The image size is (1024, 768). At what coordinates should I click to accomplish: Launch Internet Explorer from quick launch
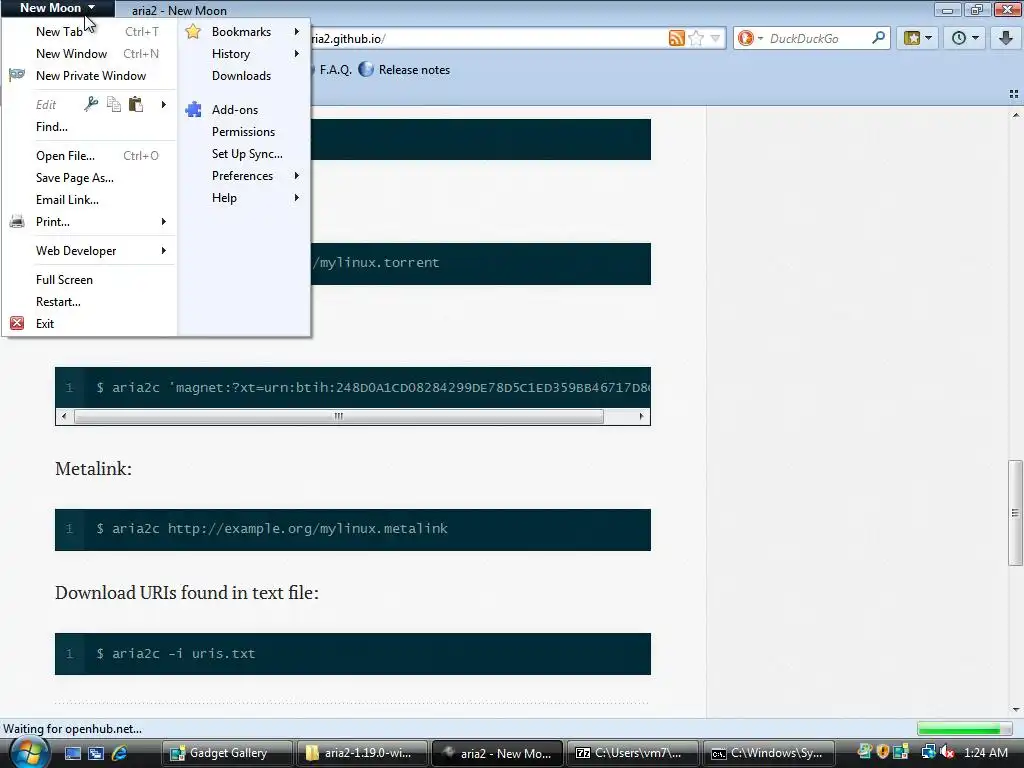click(120, 753)
